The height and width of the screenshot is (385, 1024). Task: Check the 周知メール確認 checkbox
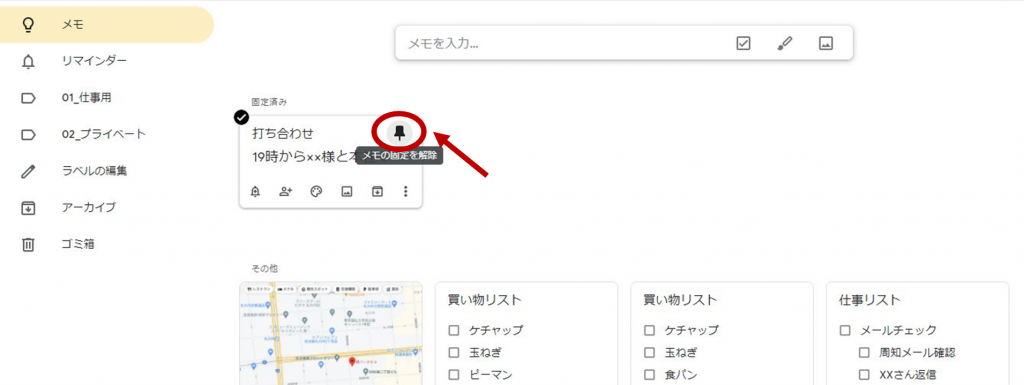pos(864,352)
